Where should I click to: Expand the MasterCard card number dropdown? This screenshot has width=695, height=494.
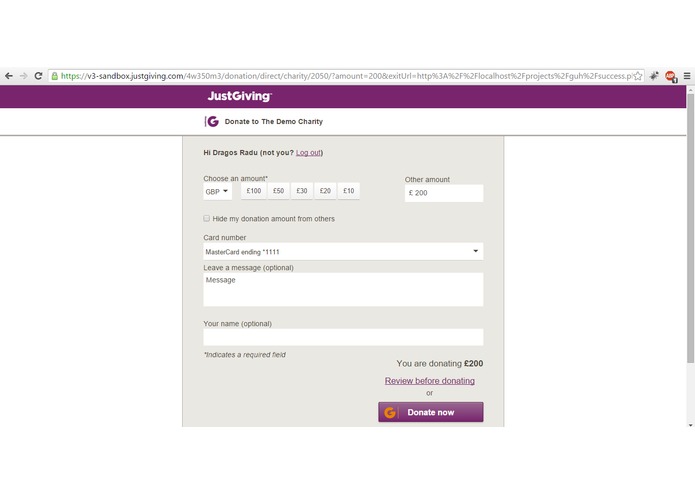click(343, 251)
